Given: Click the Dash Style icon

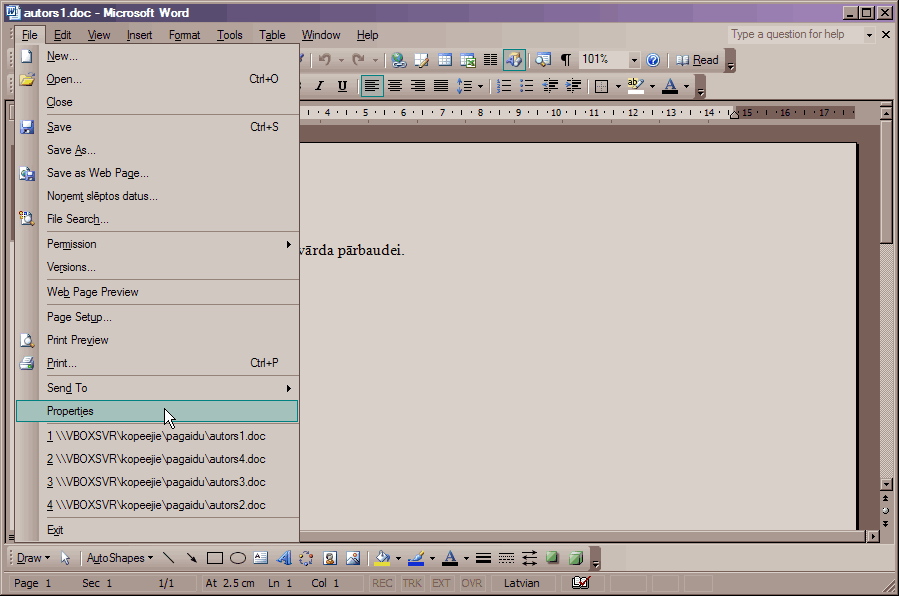Looking at the screenshot, I should point(506,558).
